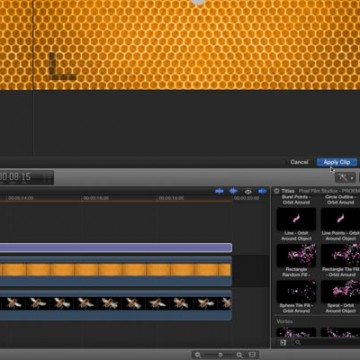Click the Apply Clip button
360x360 pixels.
point(337,162)
